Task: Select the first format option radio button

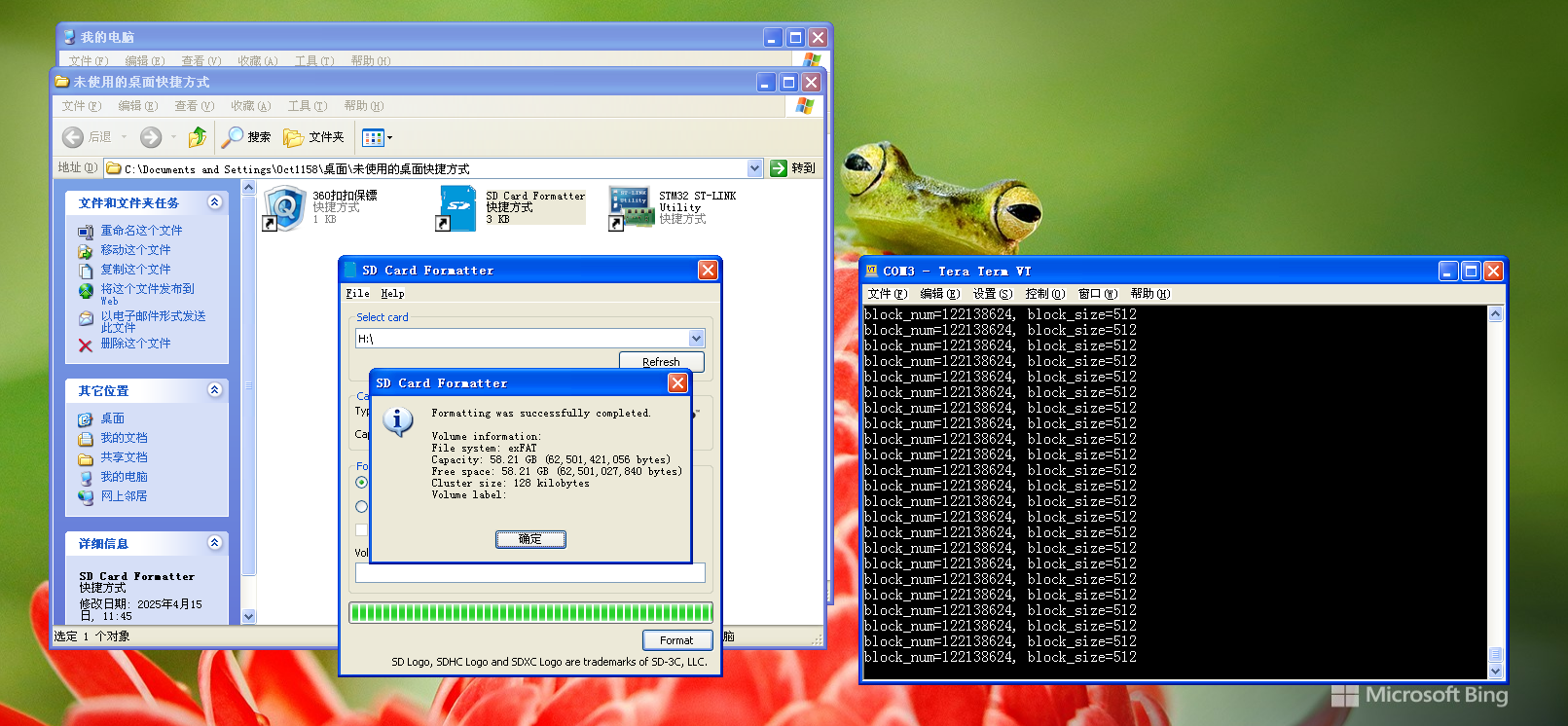Action: coord(362,483)
